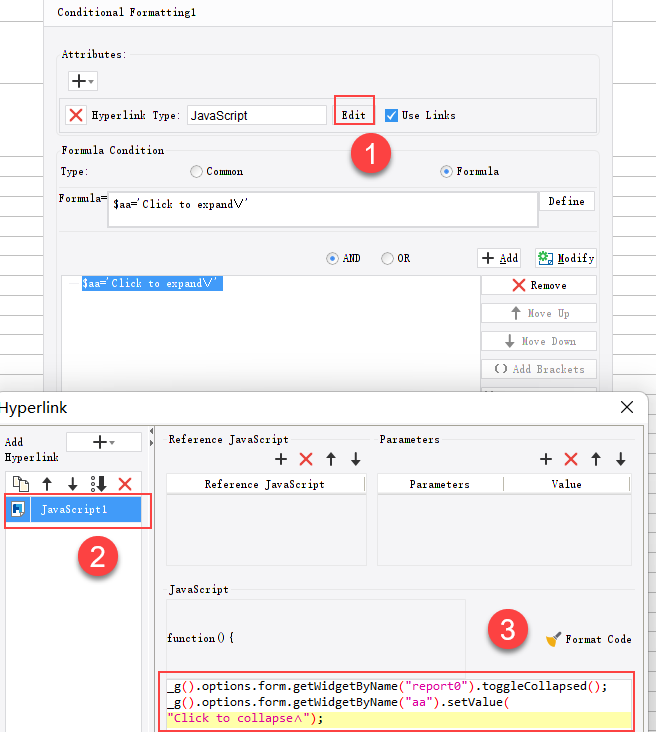Move parameter up

(x=596, y=459)
